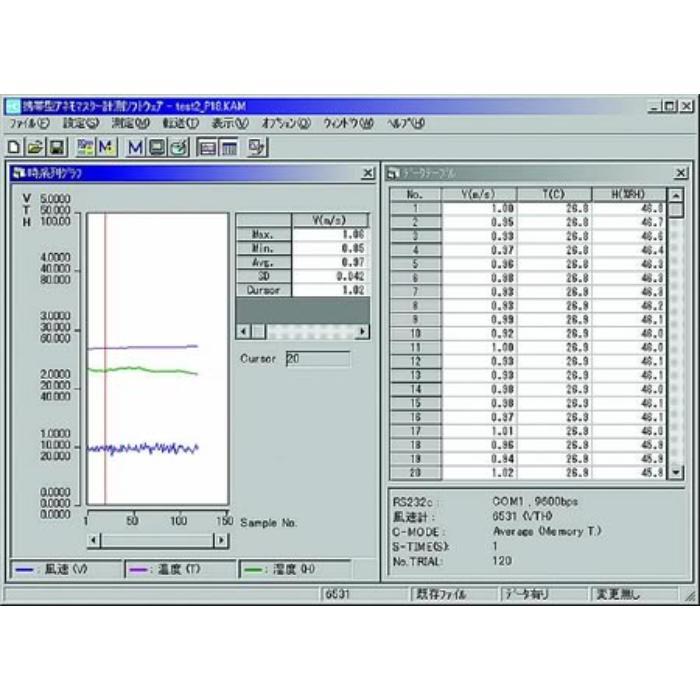Image resolution: width=700 pixels, height=700 pixels.
Task: Click the New file toolbar icon
Action: tap(14, 148)
